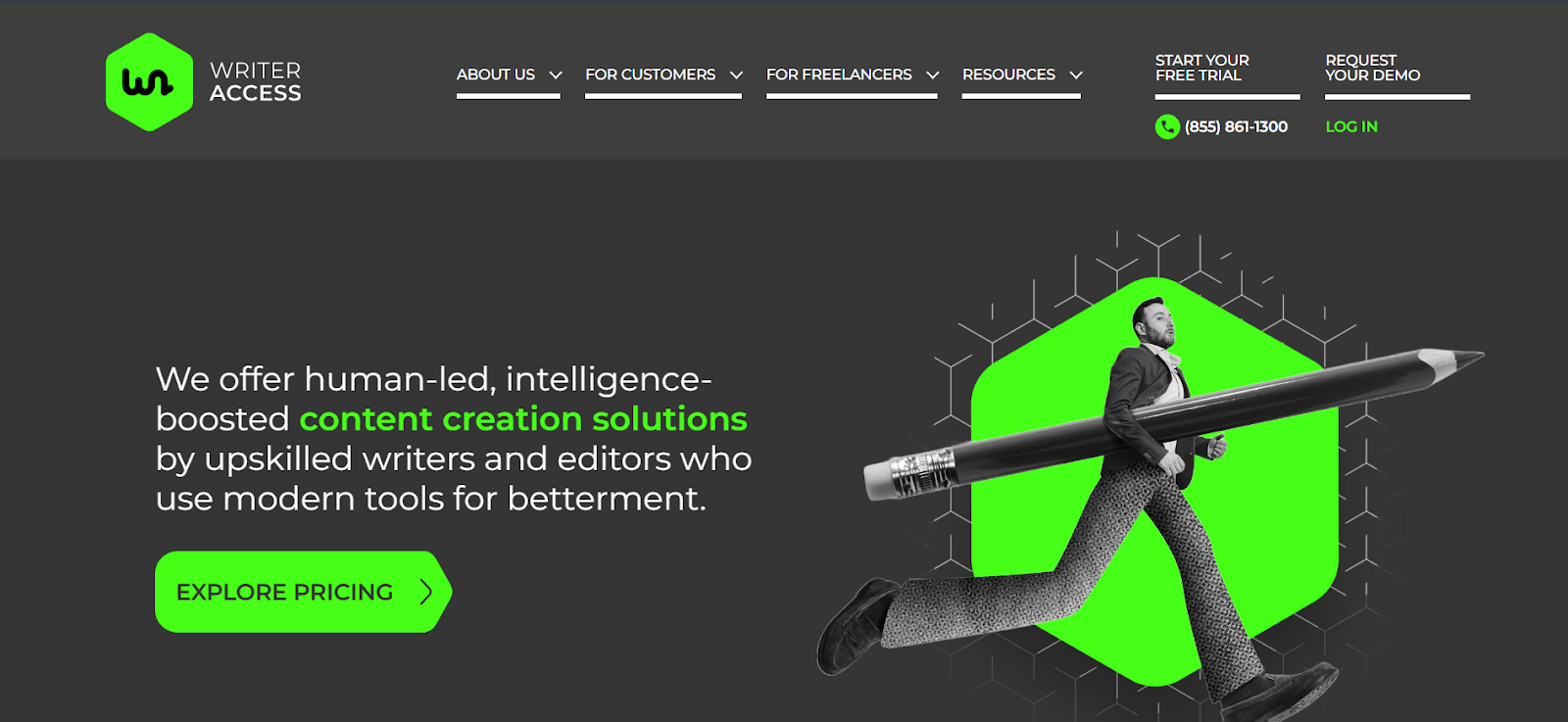1568x722 pixels.
Task: Click the Log In link
Action: click(x=1351, y=126)
